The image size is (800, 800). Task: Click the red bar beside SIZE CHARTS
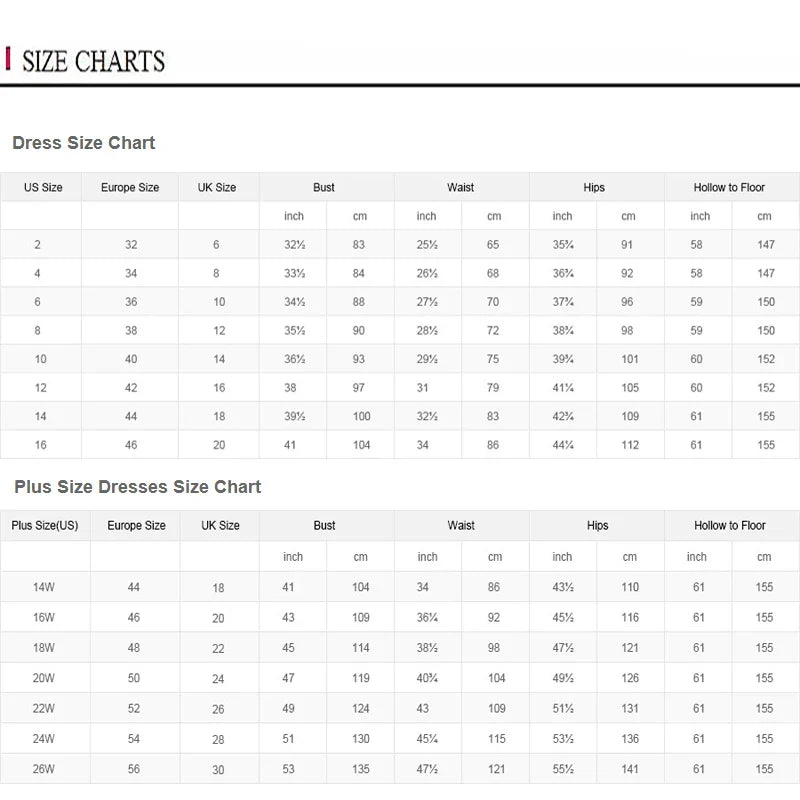click(9, 60)
